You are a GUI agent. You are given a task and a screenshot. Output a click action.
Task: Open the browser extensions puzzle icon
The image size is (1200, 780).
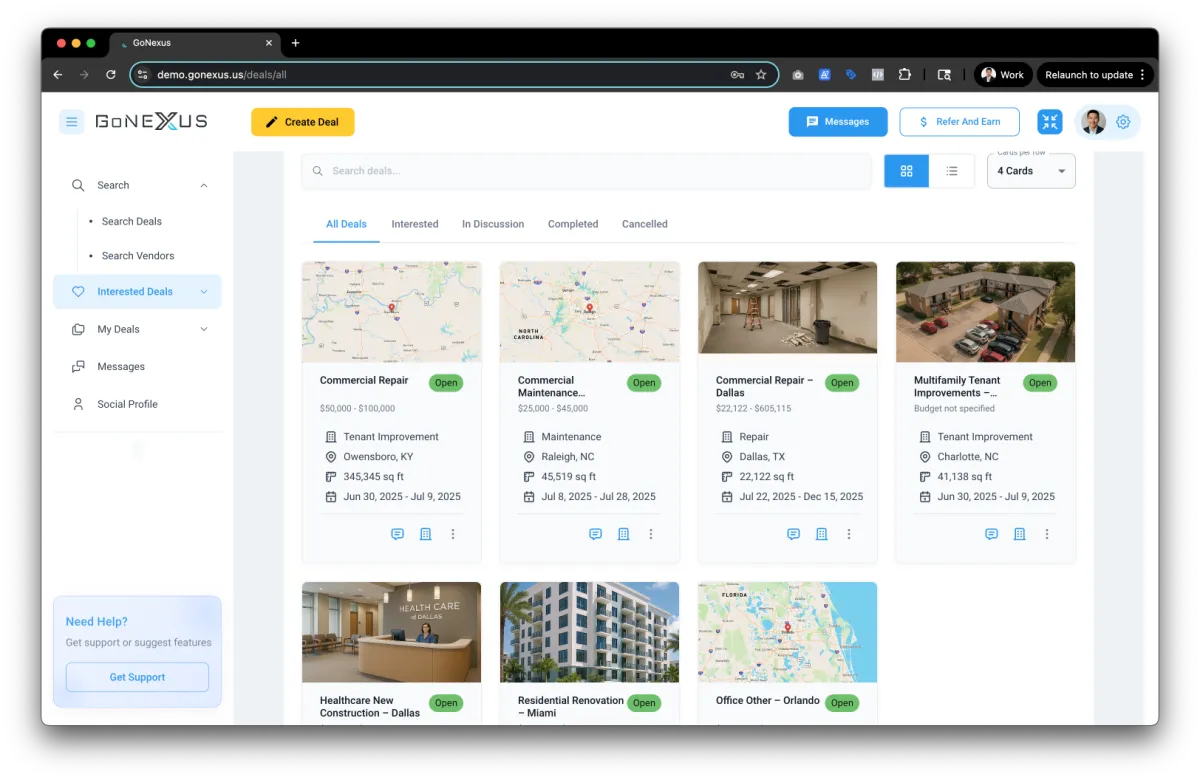coord(905,75)
